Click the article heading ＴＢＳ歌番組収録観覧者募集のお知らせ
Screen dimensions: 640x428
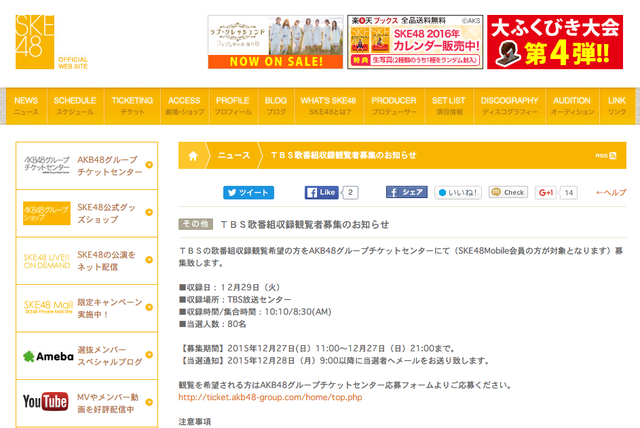coord(304,225)
